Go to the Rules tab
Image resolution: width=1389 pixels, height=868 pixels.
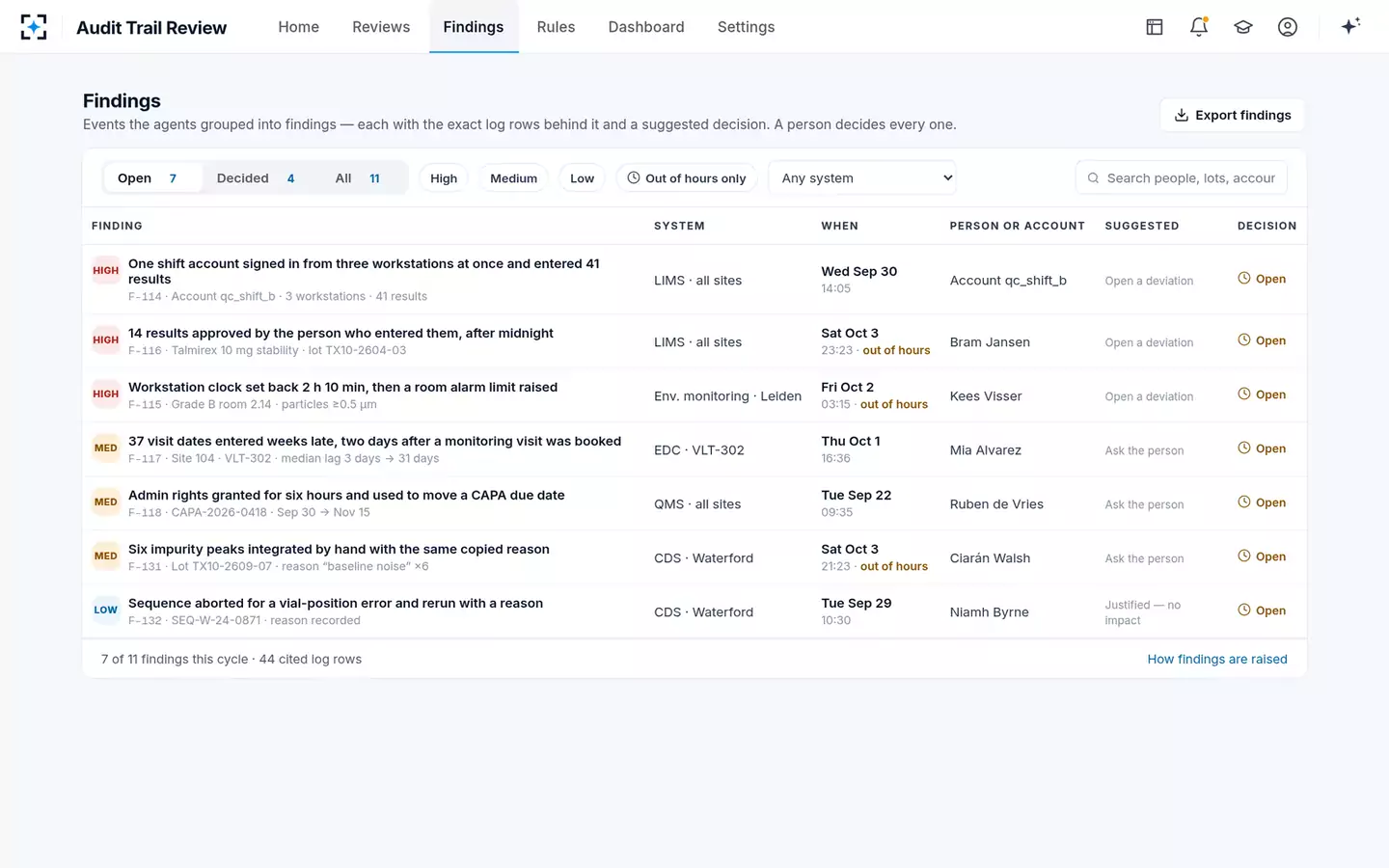pos(556,27)
